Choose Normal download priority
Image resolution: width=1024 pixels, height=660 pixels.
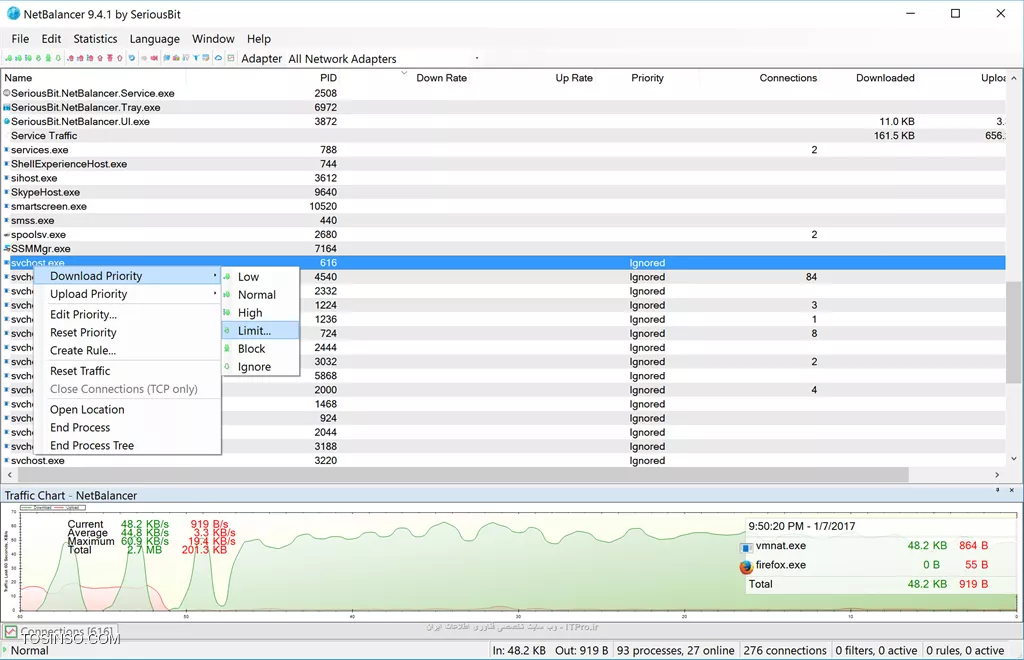click(261, 295)
